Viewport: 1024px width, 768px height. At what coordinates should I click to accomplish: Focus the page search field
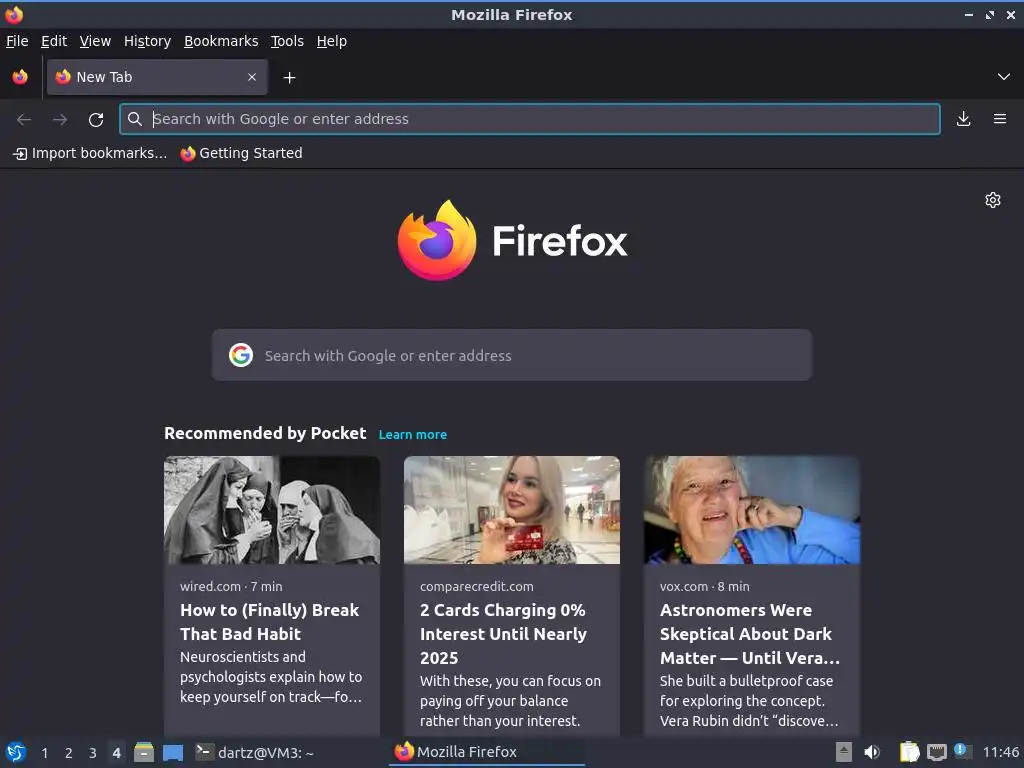point(511,355)
